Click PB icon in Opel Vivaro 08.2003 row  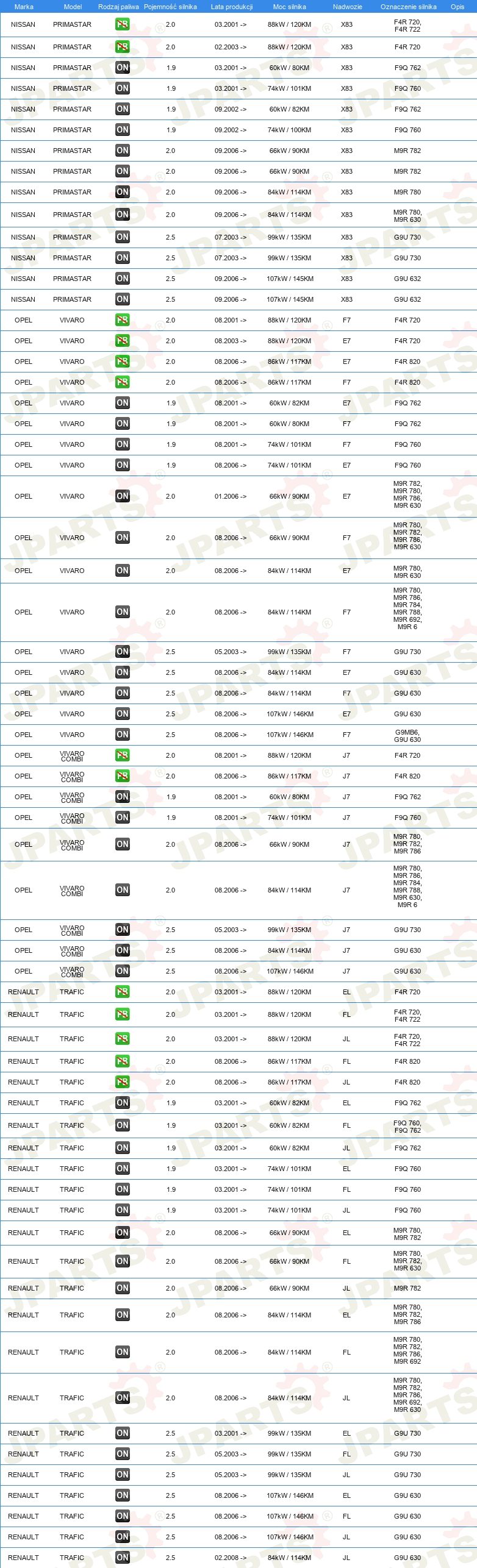pos(123,341)
